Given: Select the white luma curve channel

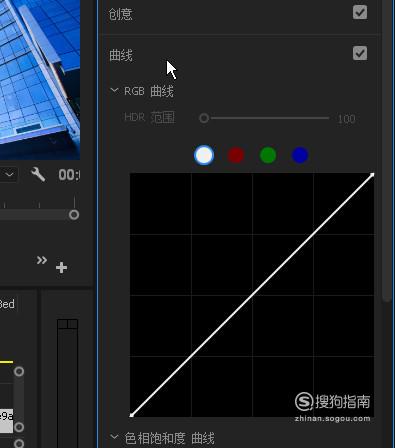Looking at the screenshot, I should tap(204, 155).
